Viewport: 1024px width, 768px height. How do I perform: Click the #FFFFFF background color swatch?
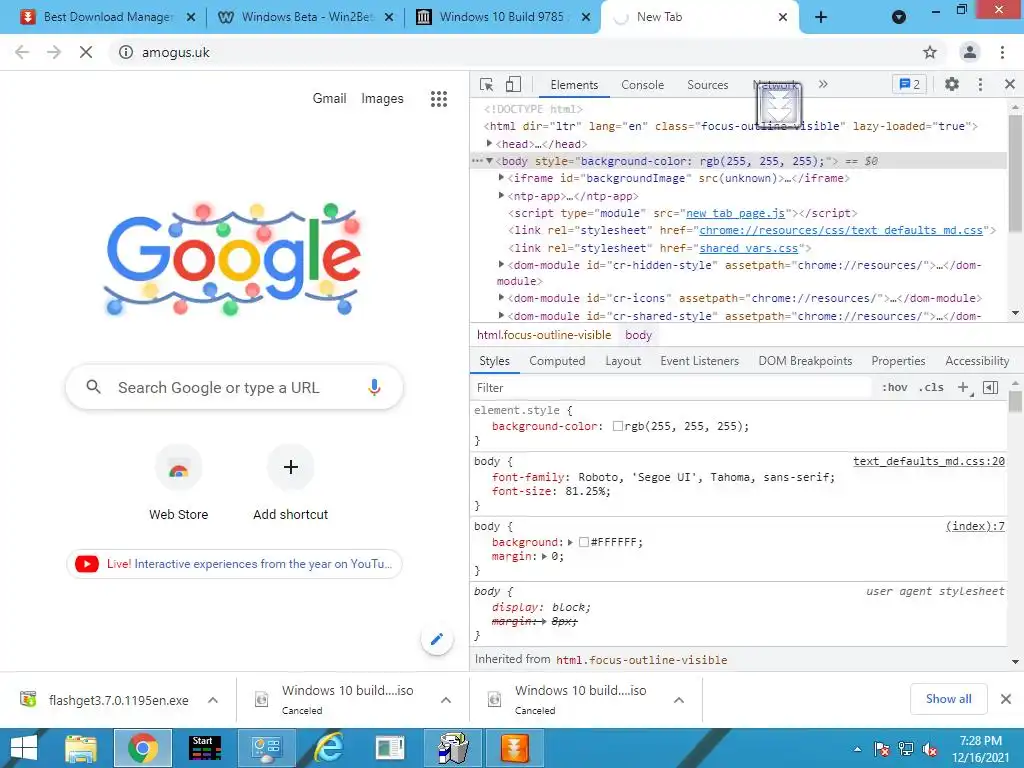(584, 542)
